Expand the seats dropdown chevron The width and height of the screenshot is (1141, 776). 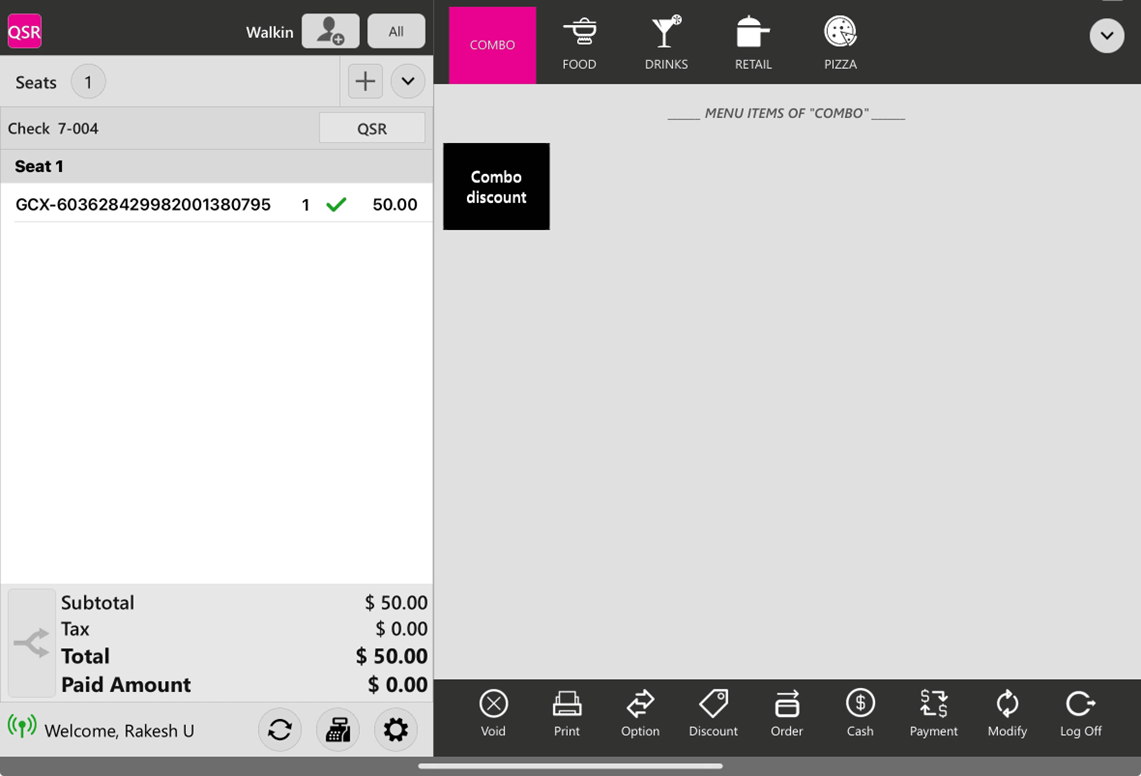click(x=408, y=82)
